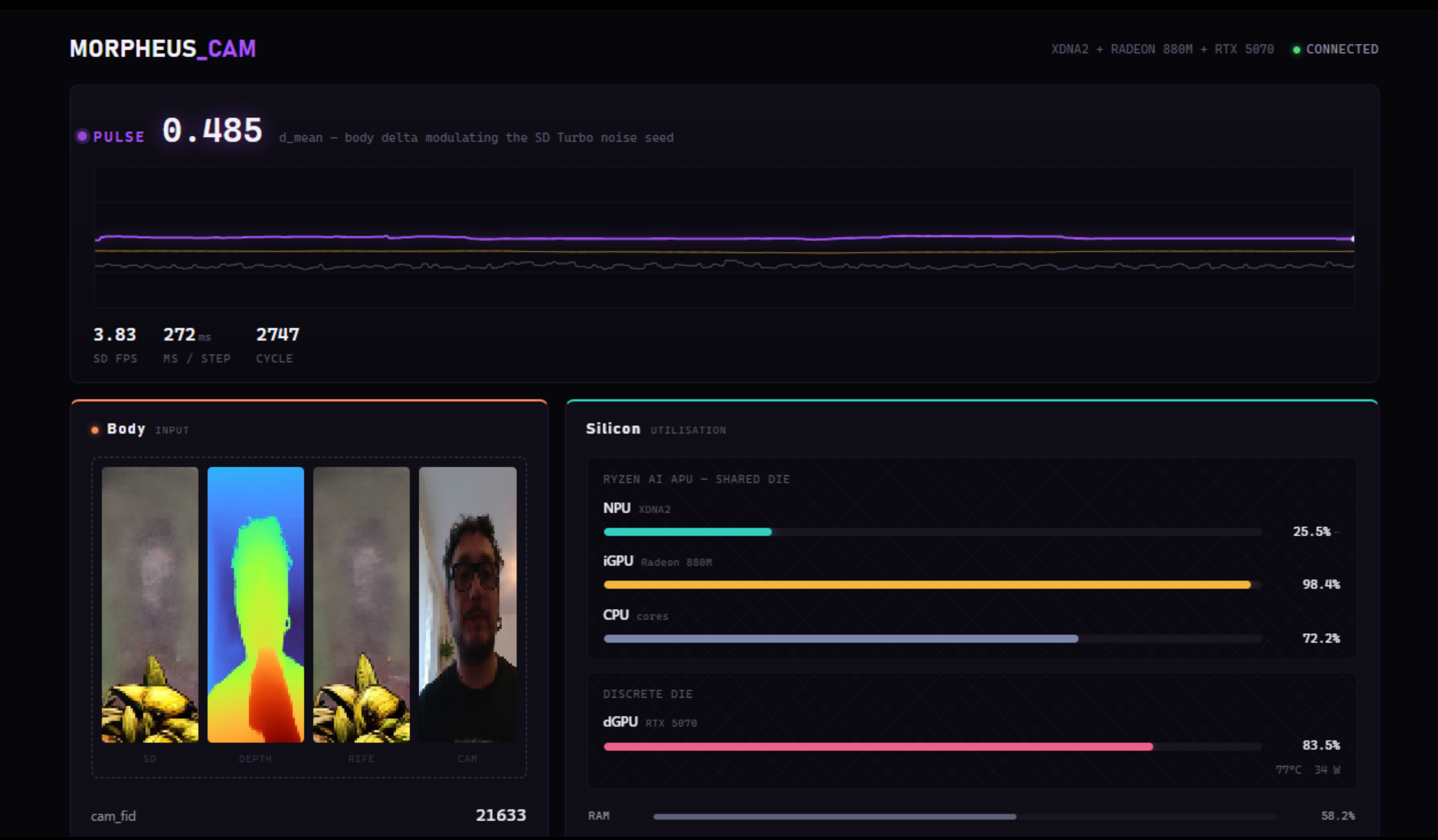The image size is (1438, 840).
Task: Open the DEPTH map thumbnail
Action: (256, 604)
